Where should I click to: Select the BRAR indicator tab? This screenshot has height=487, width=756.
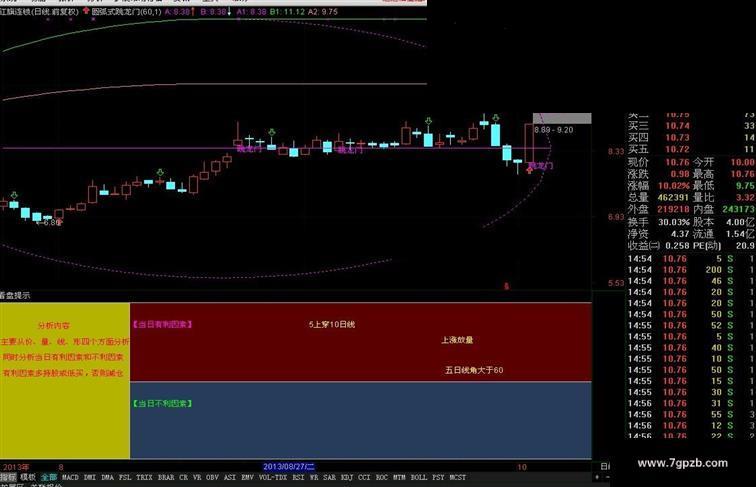[x=166, y=477]
